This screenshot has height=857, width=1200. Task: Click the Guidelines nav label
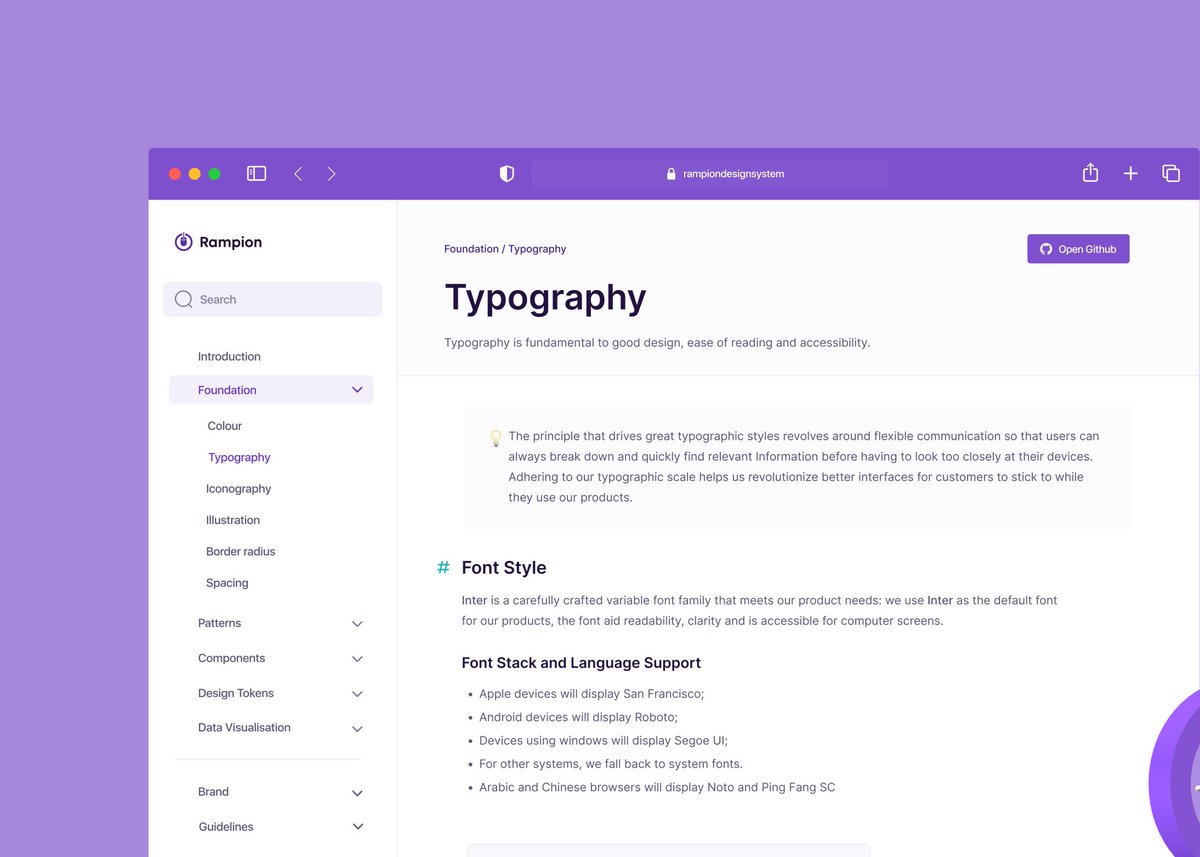coord(226,827)
